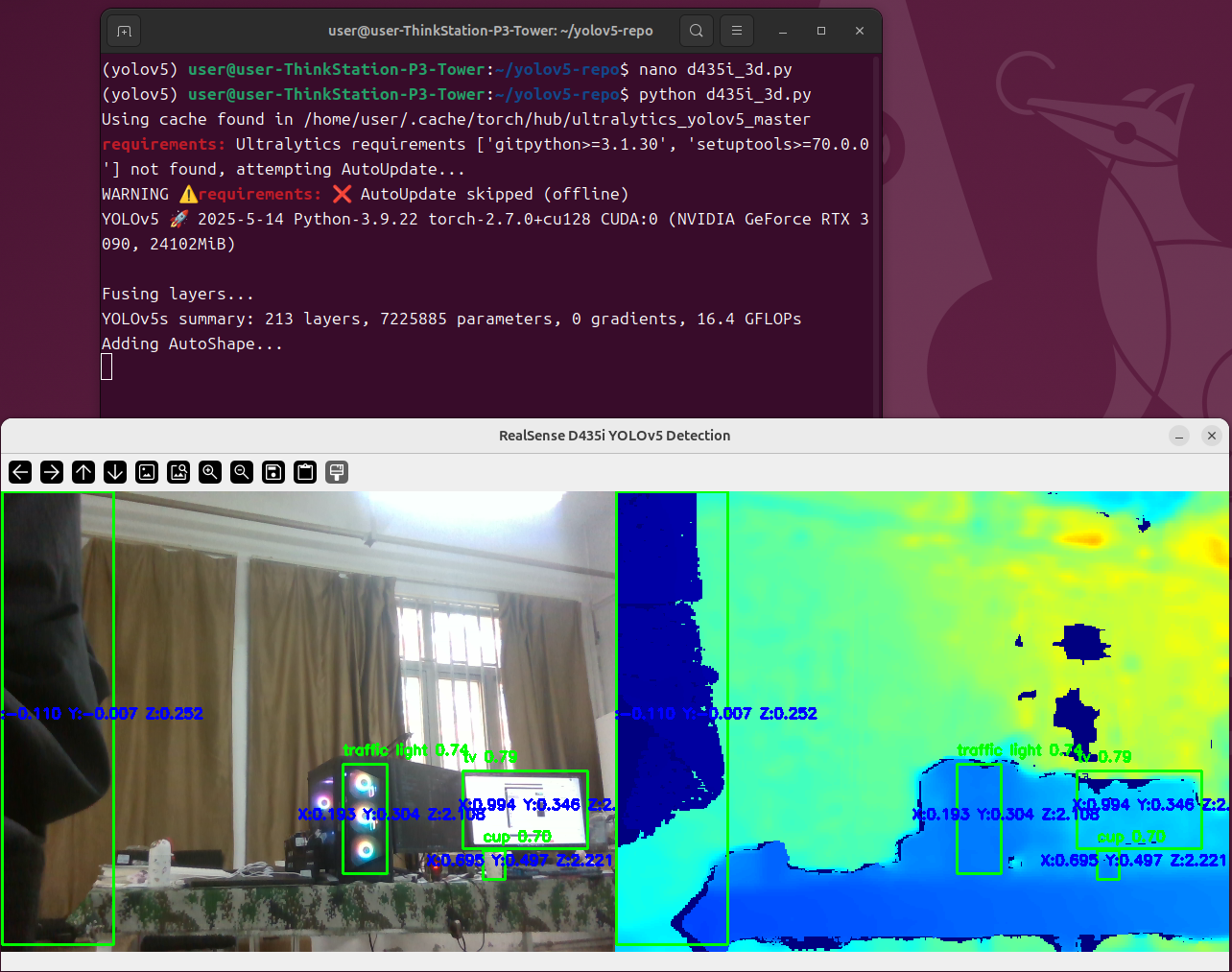Click the 'Using cache found in' terminal line
The height and width of the screenshot is (972, 1232).
point(456,119)
